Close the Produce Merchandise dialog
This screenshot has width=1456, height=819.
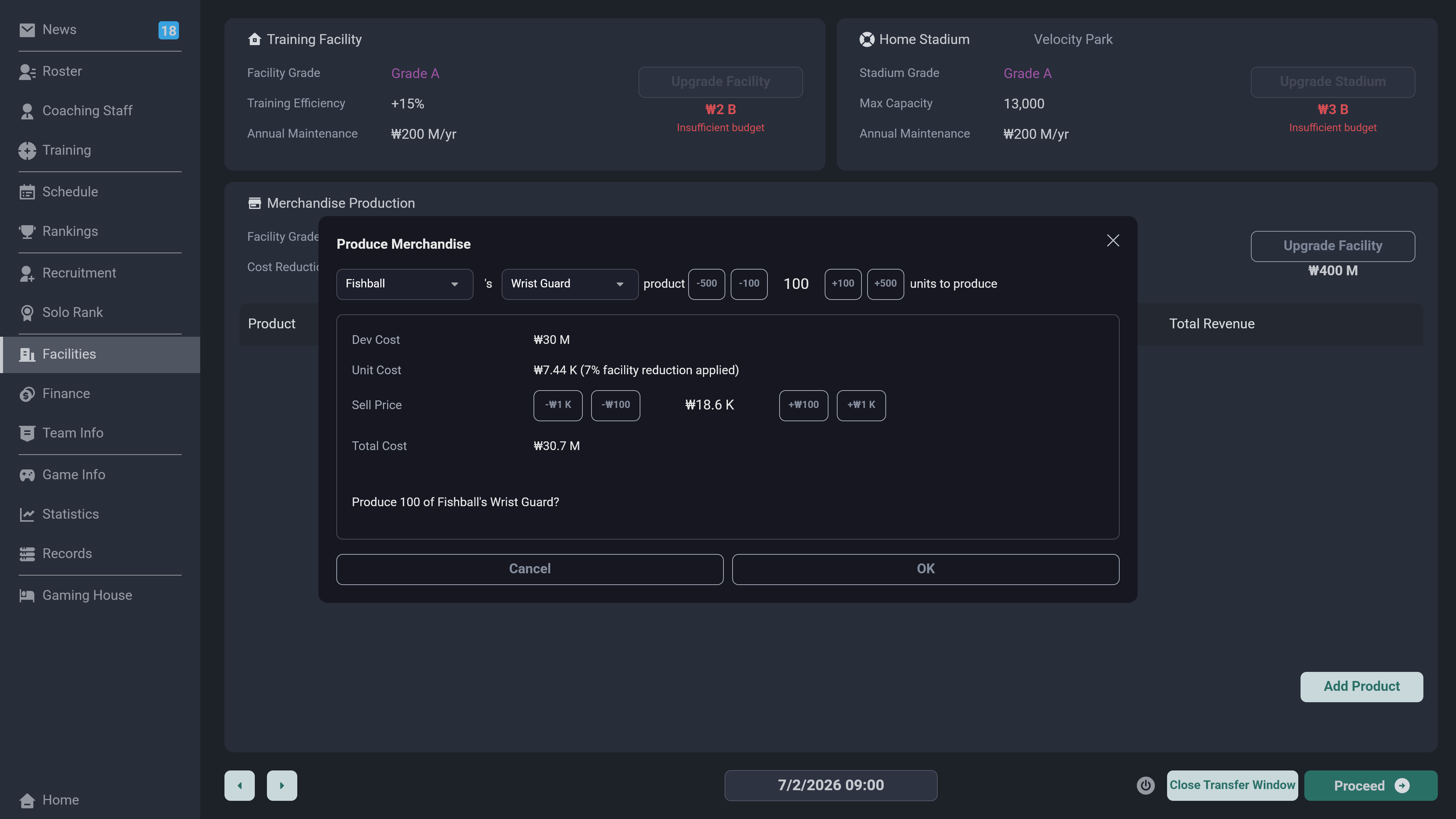[1112, 241]
